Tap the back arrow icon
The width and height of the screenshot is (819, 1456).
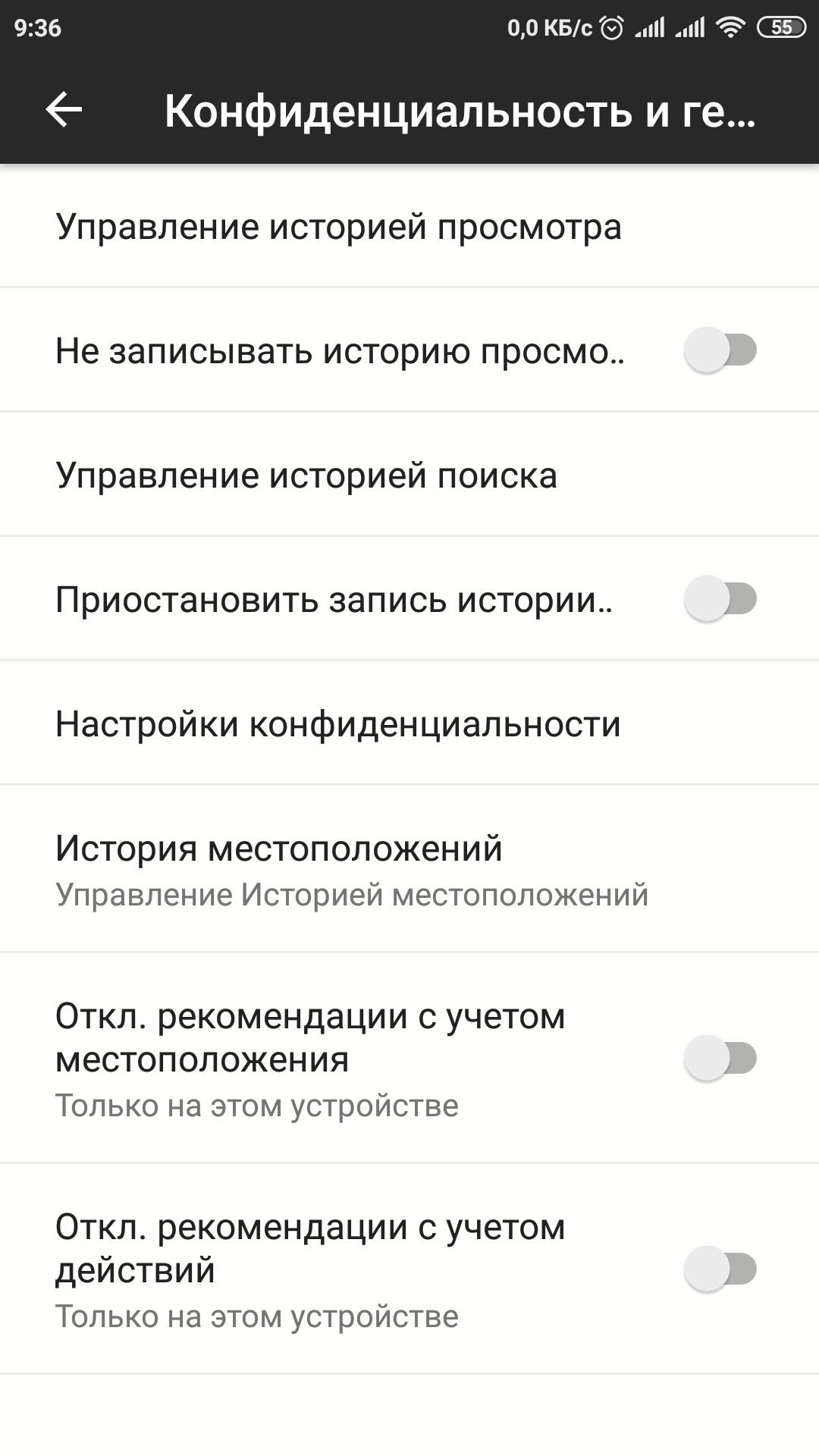64,110
